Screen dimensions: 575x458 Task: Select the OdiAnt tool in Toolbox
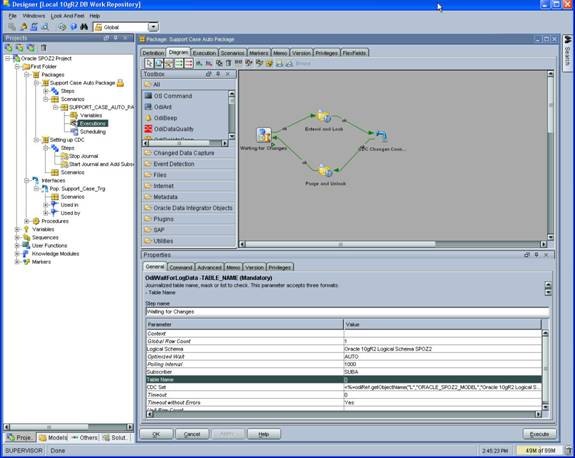coord(158,107)
